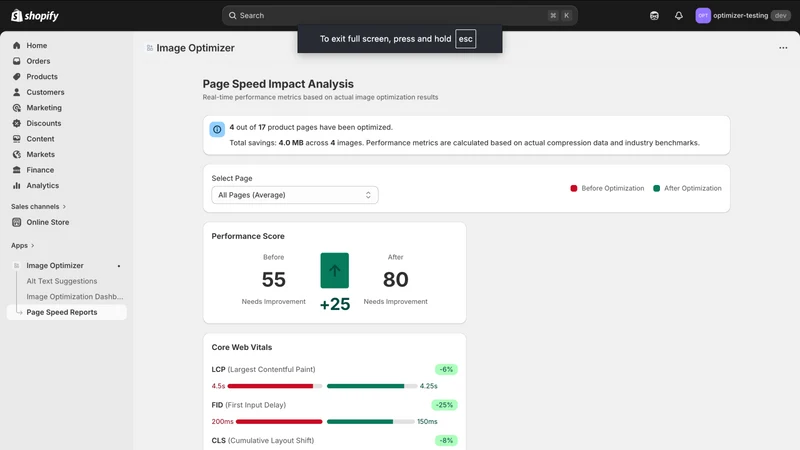800x450 pixels.
Task: Click the pin dot next to Image Optimizer
Action: tap(119, 266)
